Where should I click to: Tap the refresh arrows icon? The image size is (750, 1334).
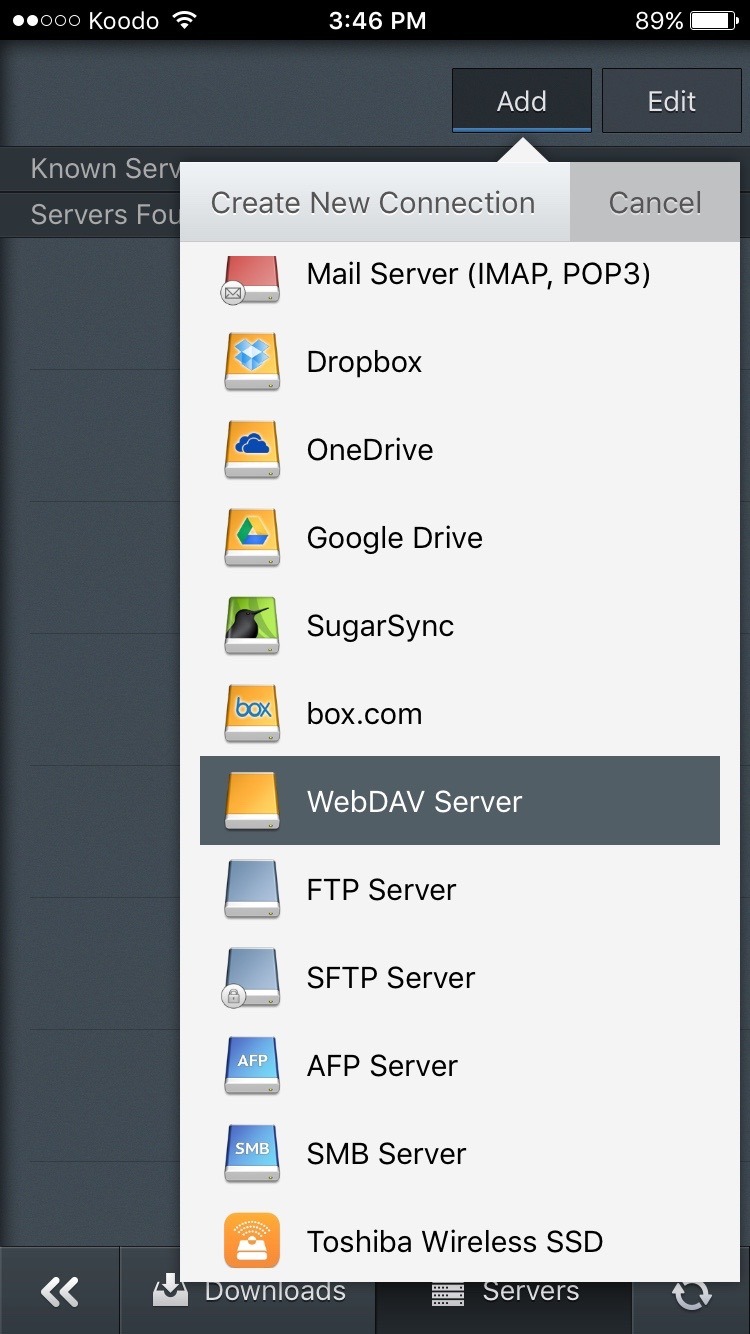(x=691, y=1292)
